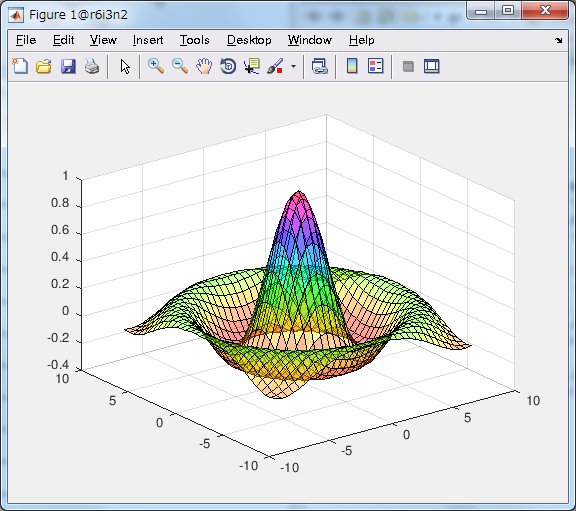This screenshot has height=511, width=576.
Task: Toggle the Data Cursor tool
Action: (x=252, y=66)
